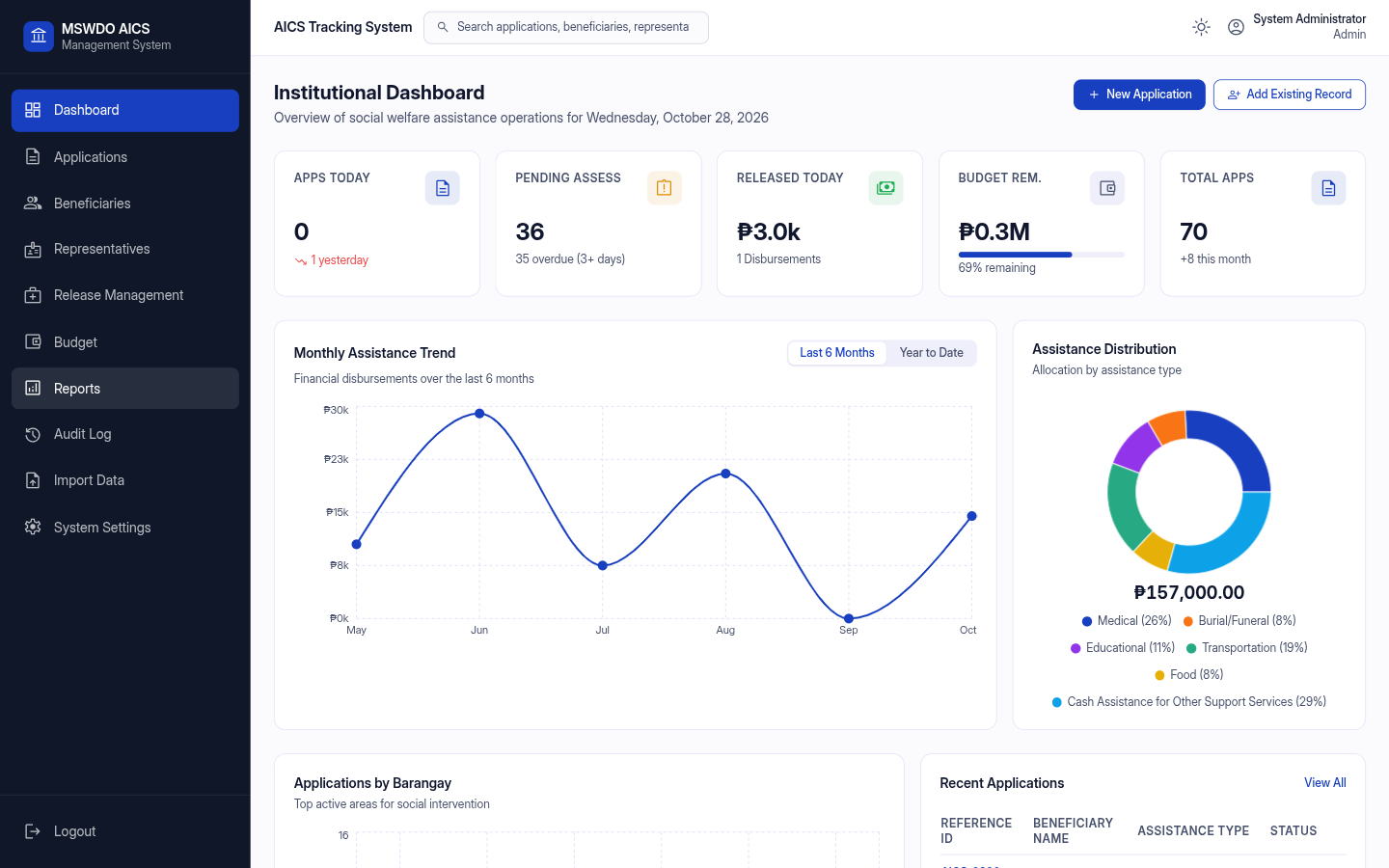Open Release Management section
Viewport: 1389px width, 868px height.
(125, 295)
